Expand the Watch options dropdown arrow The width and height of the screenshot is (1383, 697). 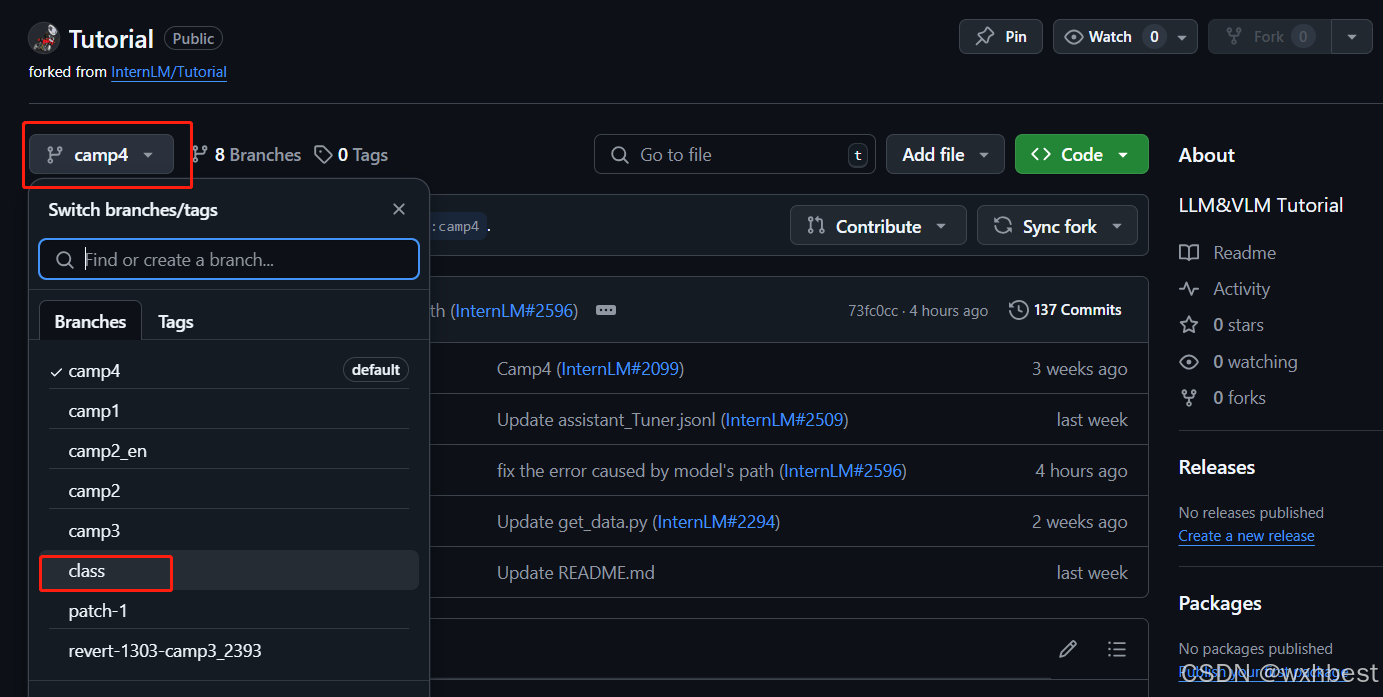[x=1182, y=37]
